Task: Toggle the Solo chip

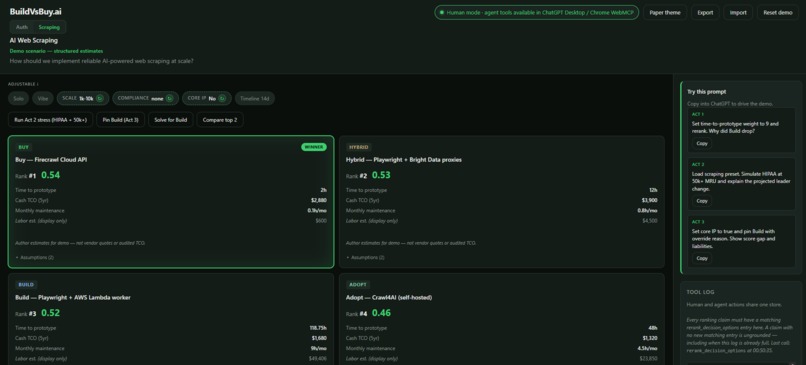Action: (18, 98)
